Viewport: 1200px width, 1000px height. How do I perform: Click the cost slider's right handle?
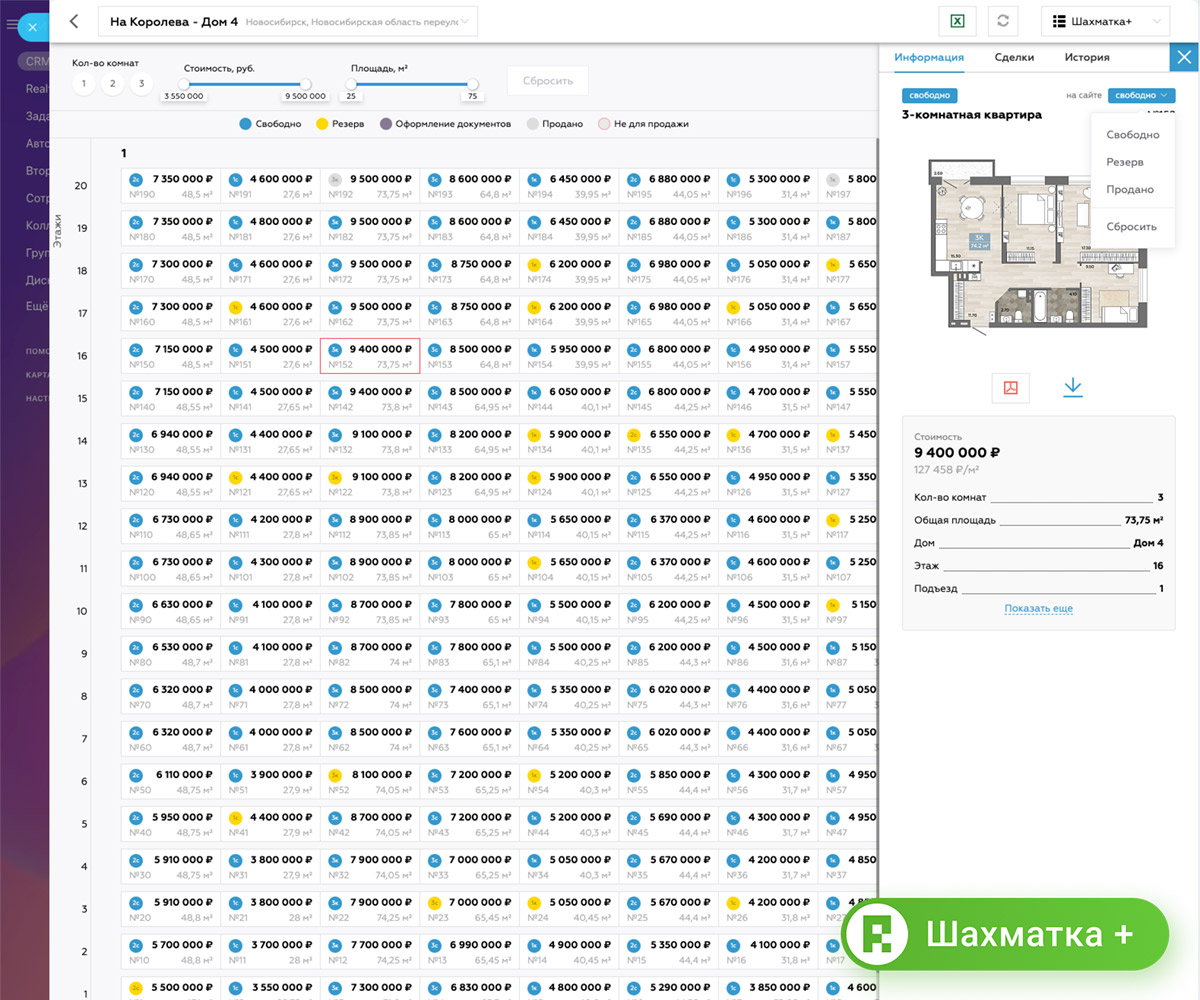[x=306, y=85]
